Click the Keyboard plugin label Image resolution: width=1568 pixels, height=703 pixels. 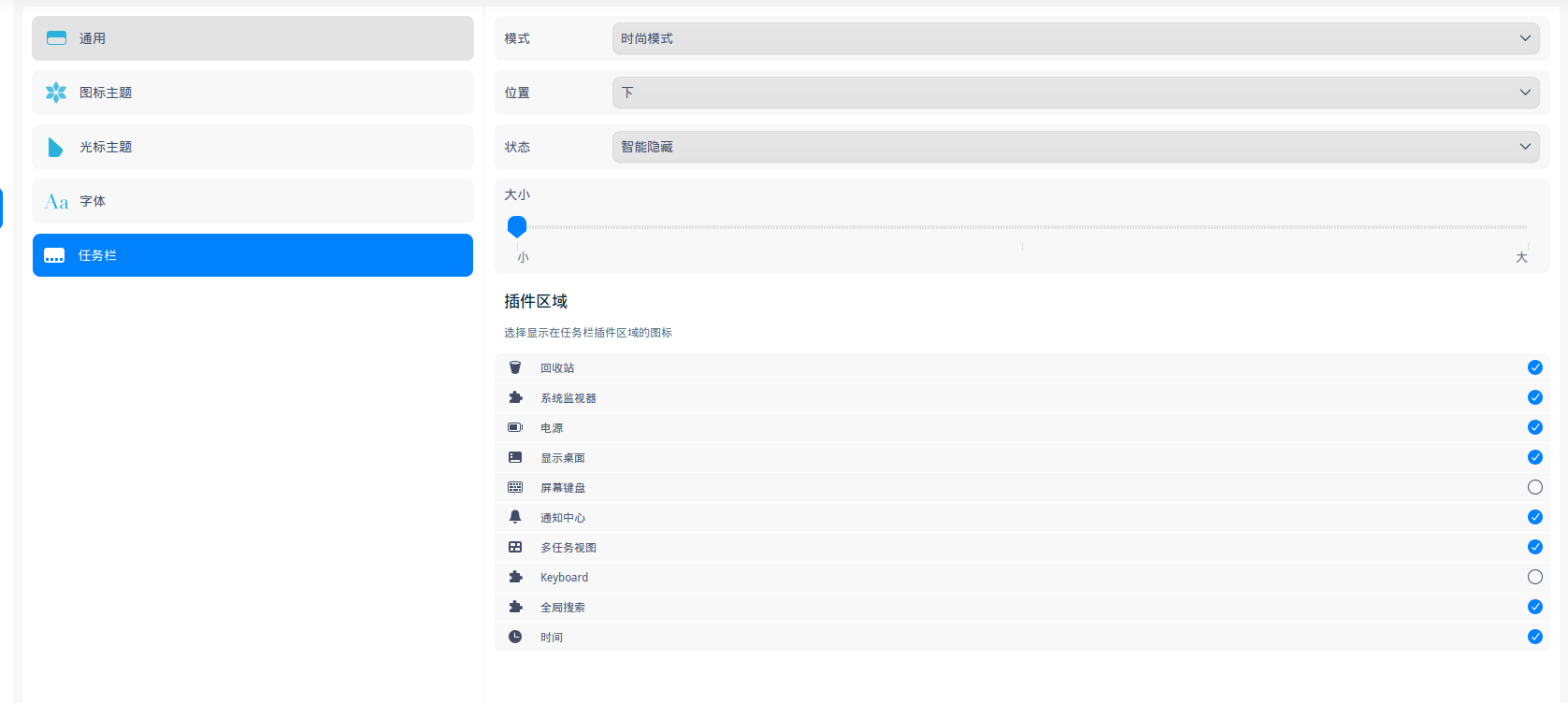[565, 578]
